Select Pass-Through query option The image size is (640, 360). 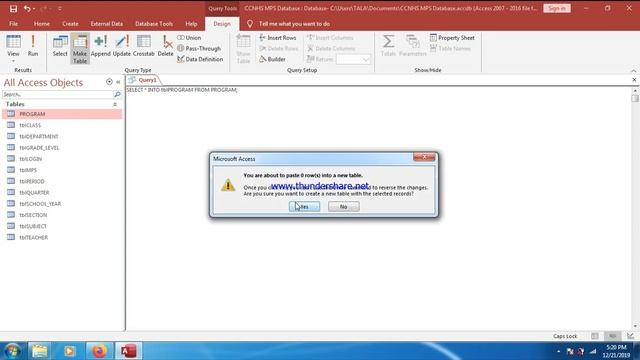(x=199, y=48)
